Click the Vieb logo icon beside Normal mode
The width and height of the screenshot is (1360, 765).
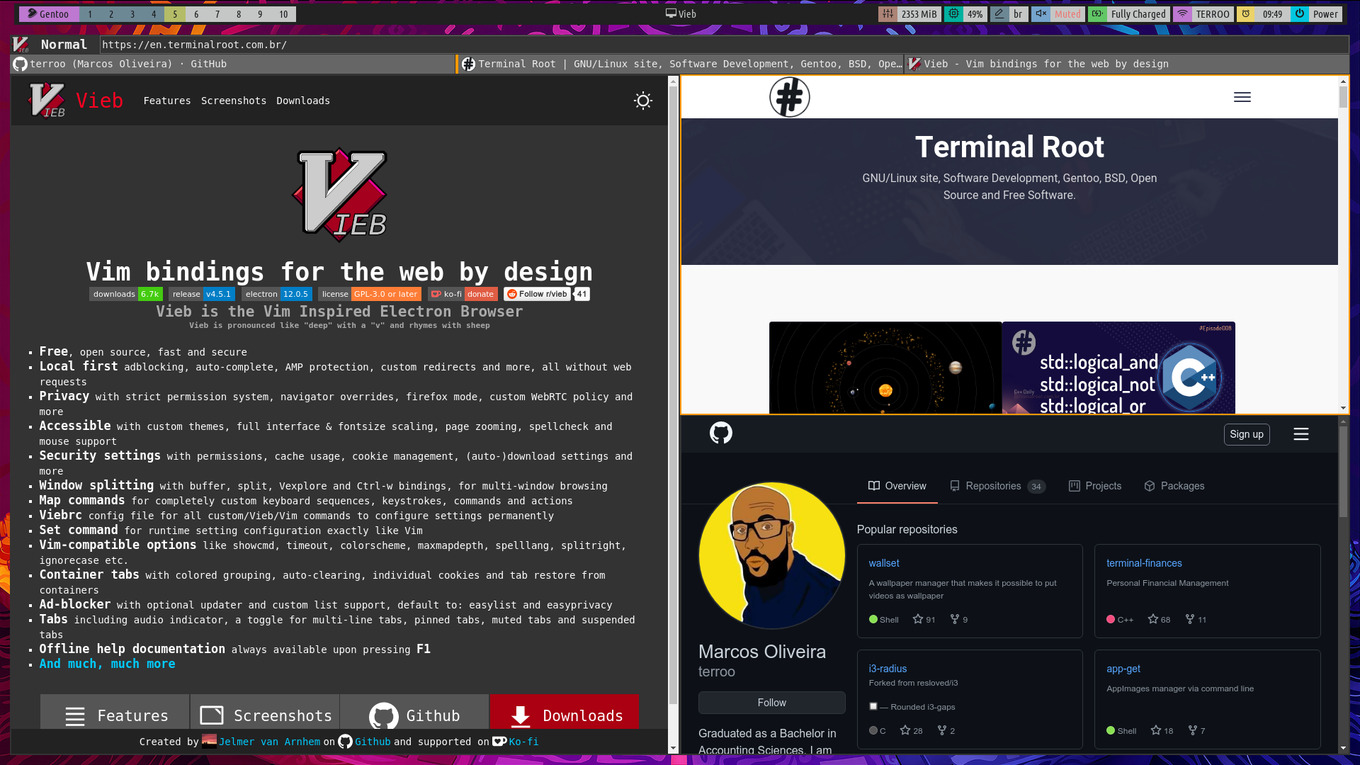20,44
